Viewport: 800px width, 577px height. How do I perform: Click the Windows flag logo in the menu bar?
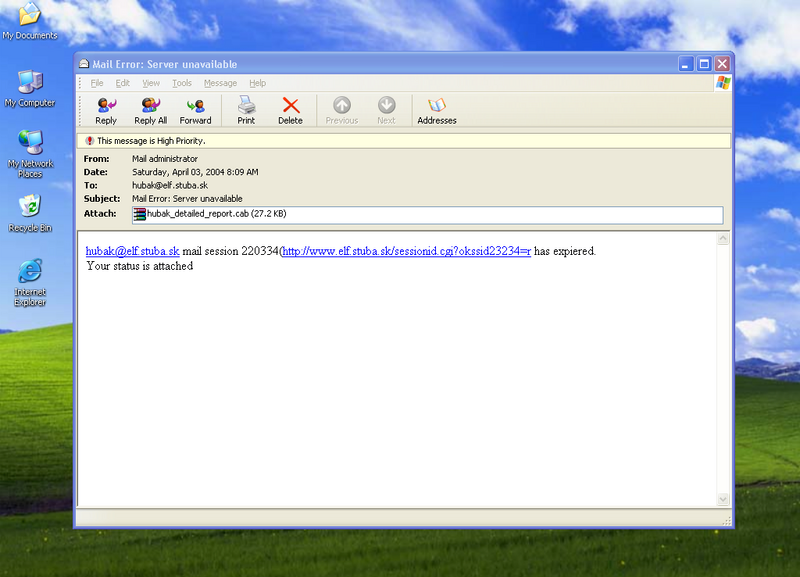(723, 83)
